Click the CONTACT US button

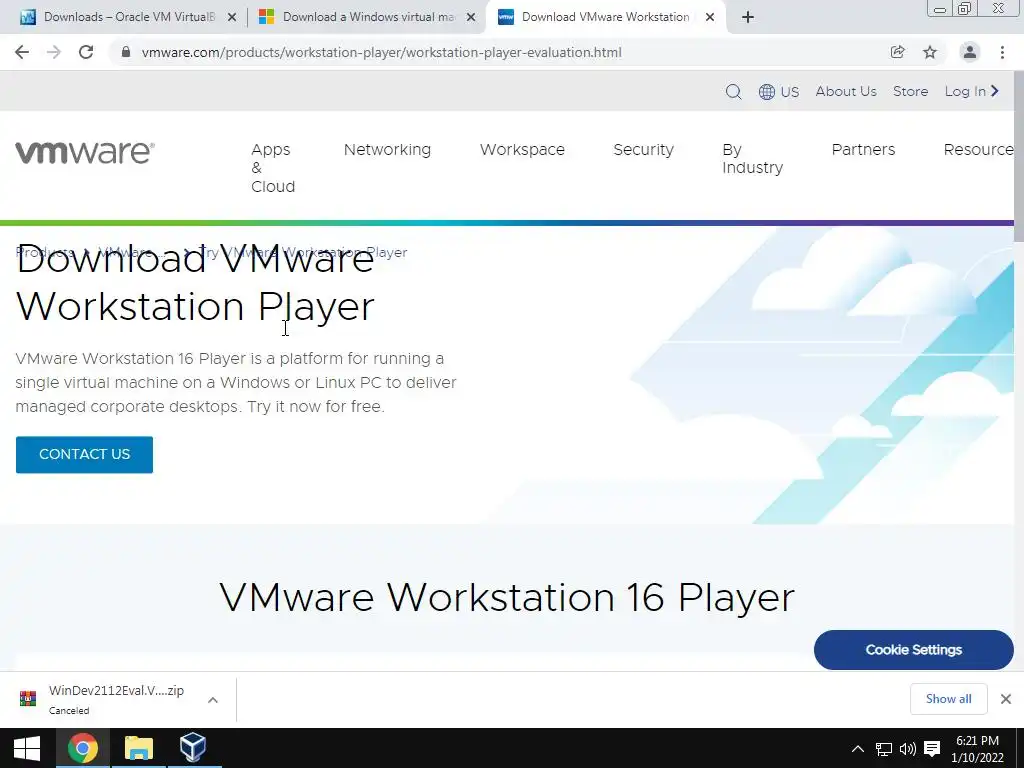pyautogui.click(x=84, y=455)
